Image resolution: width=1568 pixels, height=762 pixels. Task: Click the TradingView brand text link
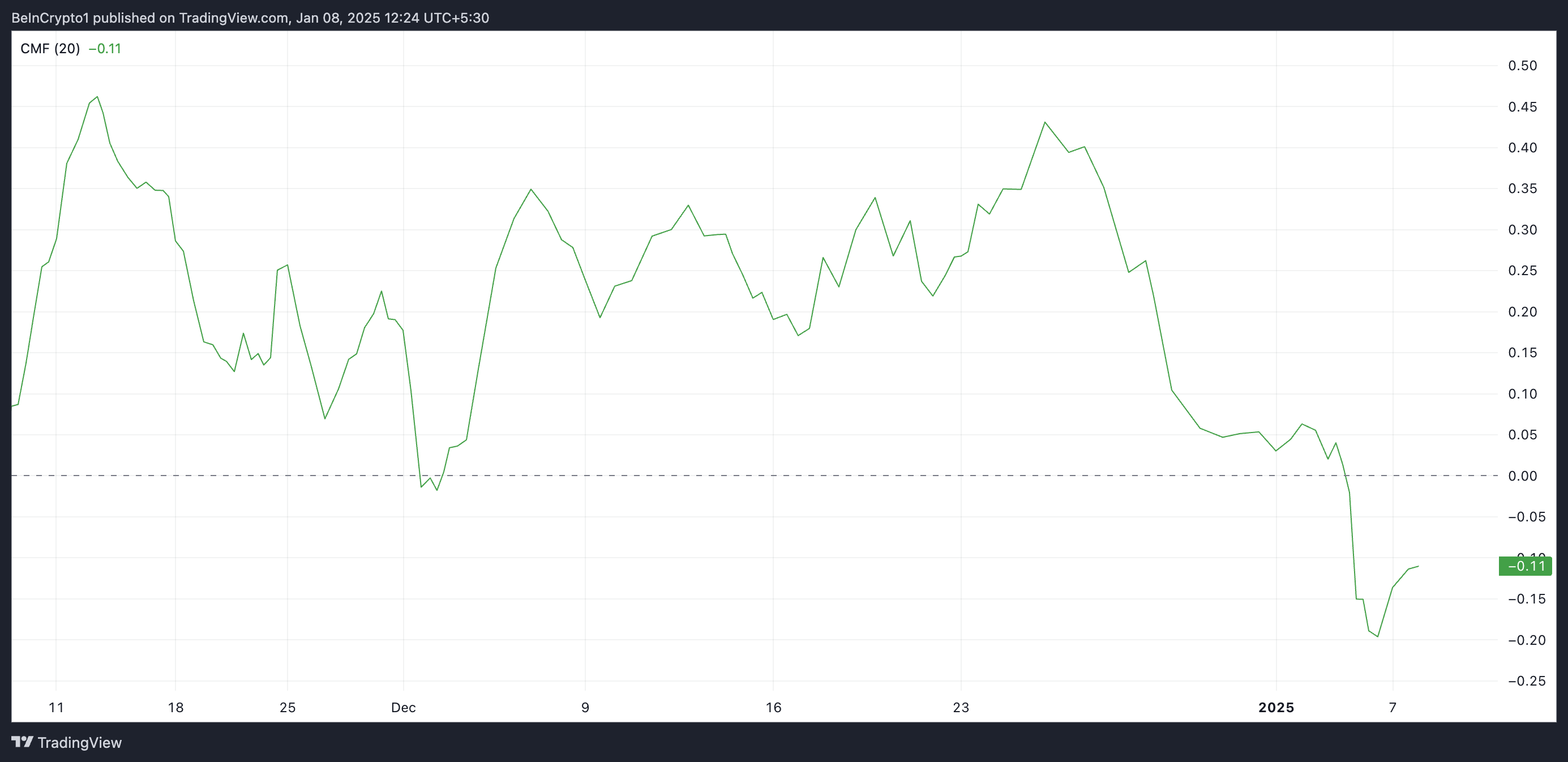tap(79, 743)
